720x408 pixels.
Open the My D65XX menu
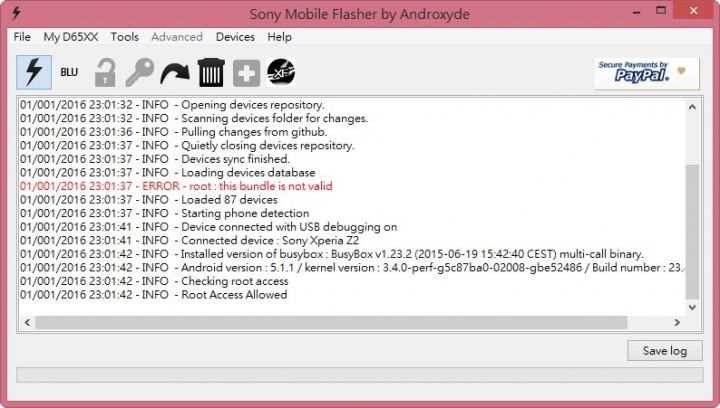click(x=71, y=37)
